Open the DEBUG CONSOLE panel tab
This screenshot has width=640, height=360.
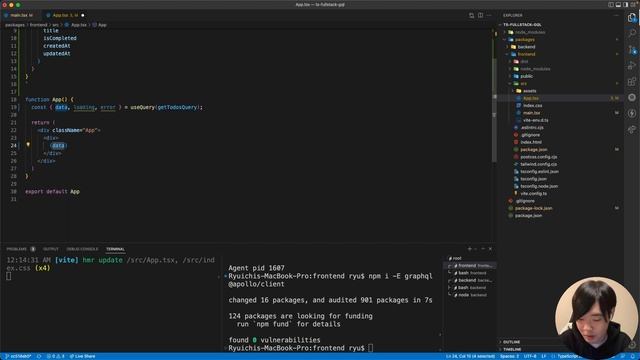tap(82, 249)
